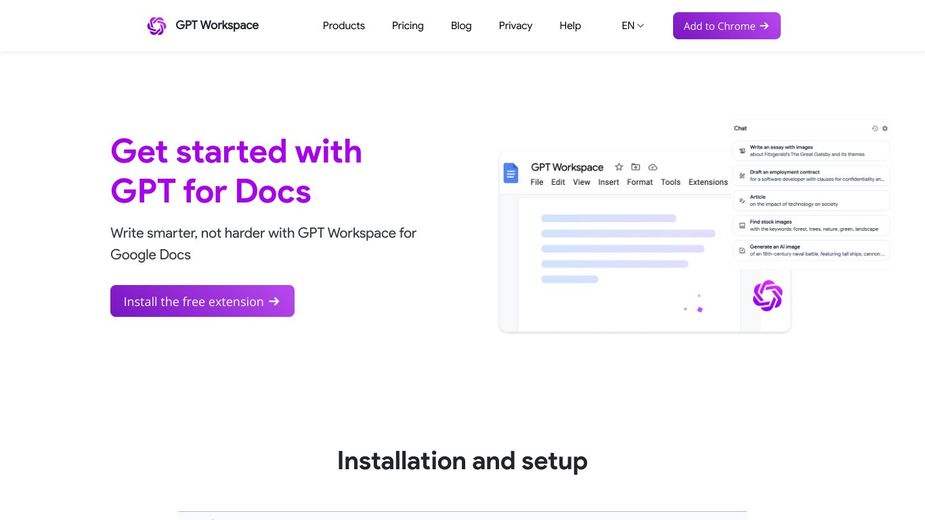The image size is (925, 520).
Task: Visit the Privacy page
Action: (x=515, y=26)
